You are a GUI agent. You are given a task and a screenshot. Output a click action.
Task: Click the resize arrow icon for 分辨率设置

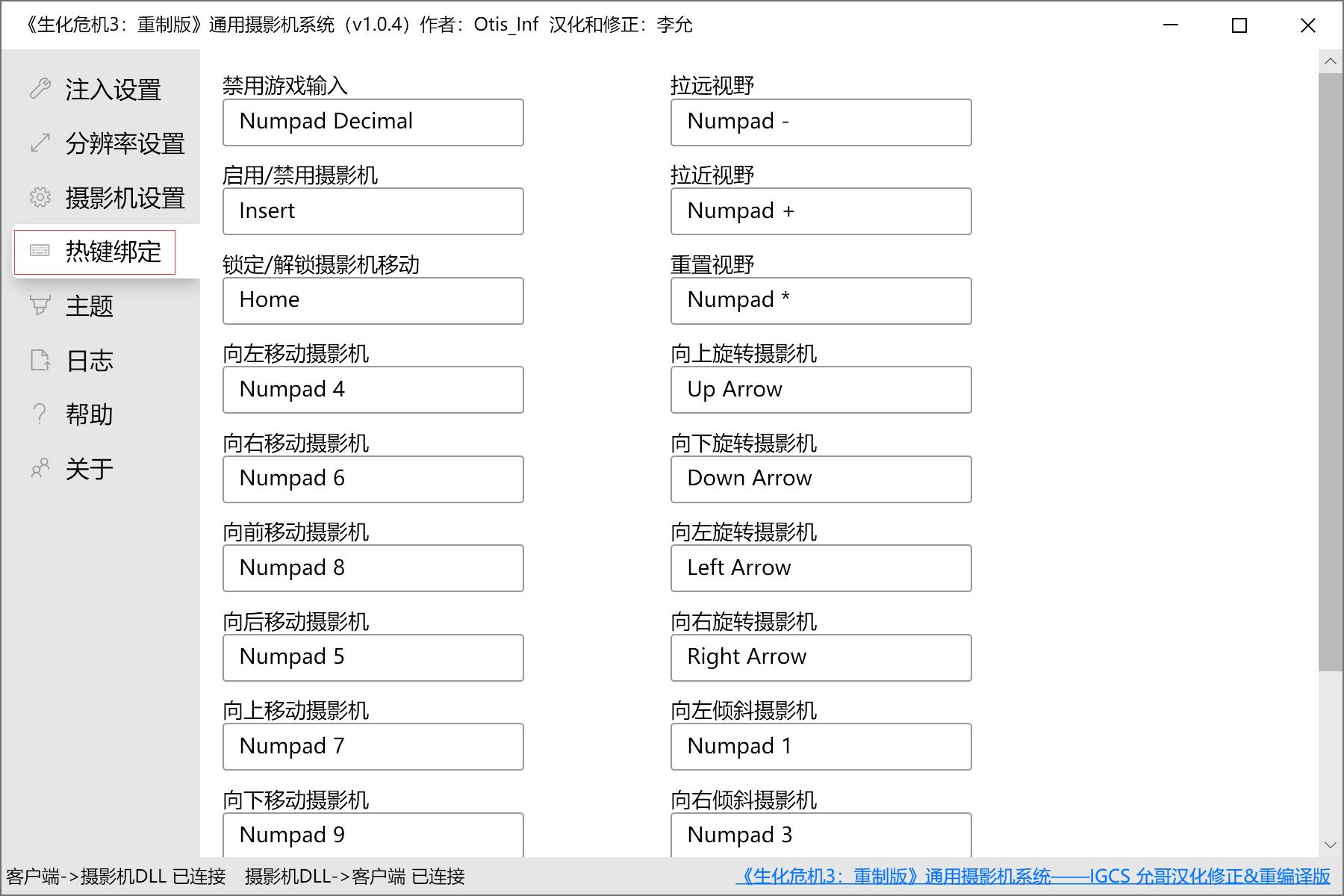tap(40, 143)
